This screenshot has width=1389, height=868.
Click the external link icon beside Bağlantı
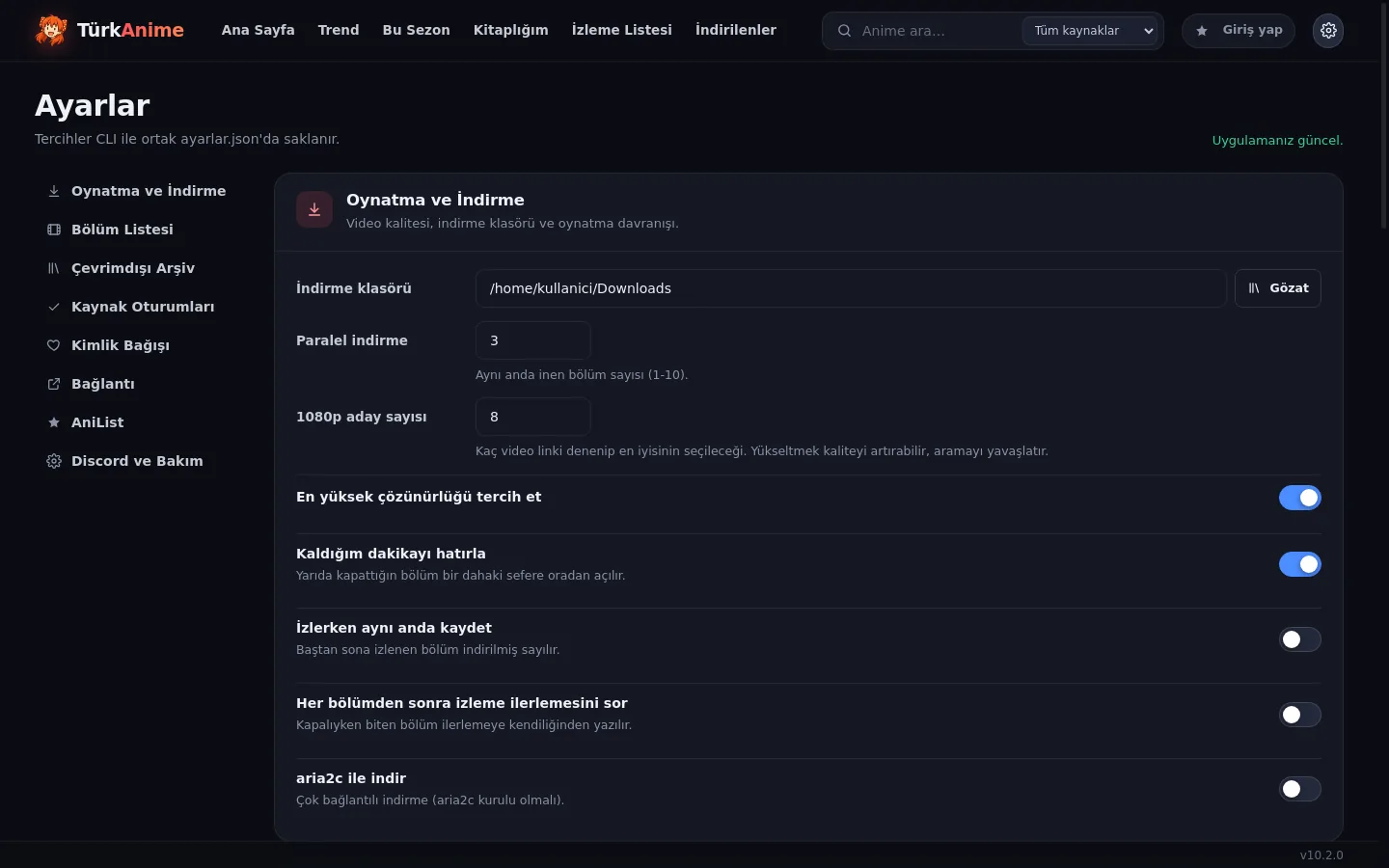pyautogui.click(x=54, y=384)
